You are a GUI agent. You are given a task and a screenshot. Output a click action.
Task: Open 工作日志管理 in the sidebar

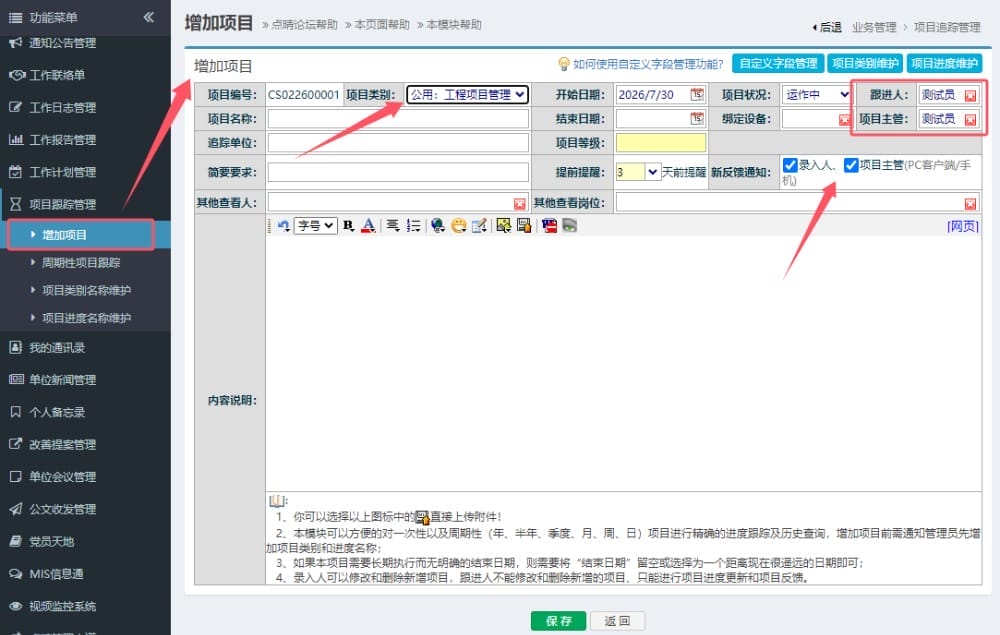tap(62, 108)
